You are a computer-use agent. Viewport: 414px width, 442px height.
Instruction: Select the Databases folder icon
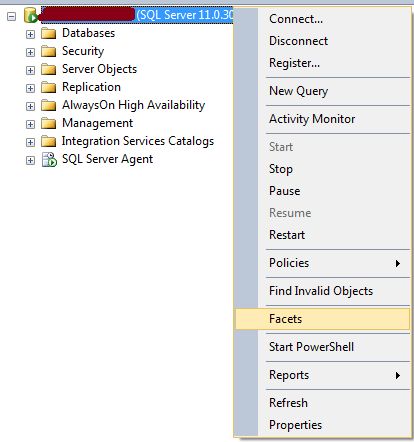point(49,33)
